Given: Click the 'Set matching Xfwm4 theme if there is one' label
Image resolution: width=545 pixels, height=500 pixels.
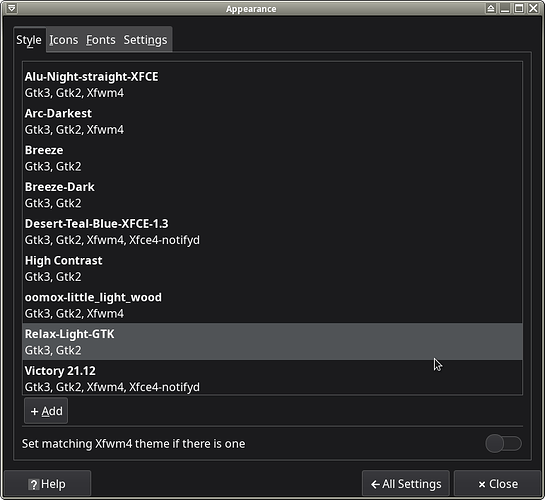Looking at the screenshot, I should pos(133,444).
